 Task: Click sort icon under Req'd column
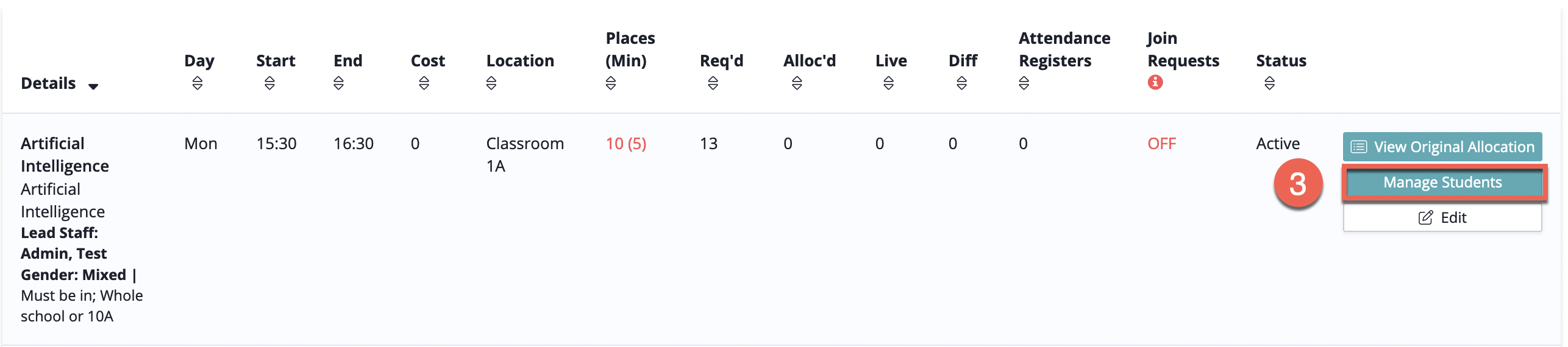point(713,83)
